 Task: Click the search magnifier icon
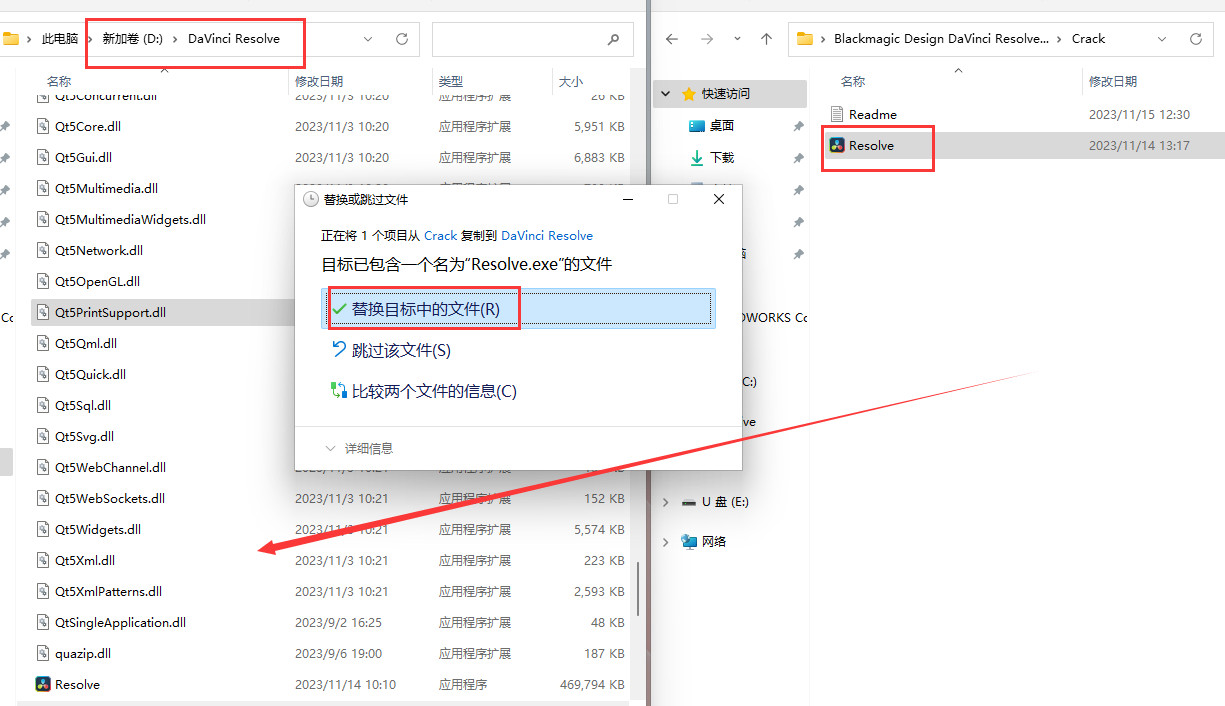tap(613, 40)
